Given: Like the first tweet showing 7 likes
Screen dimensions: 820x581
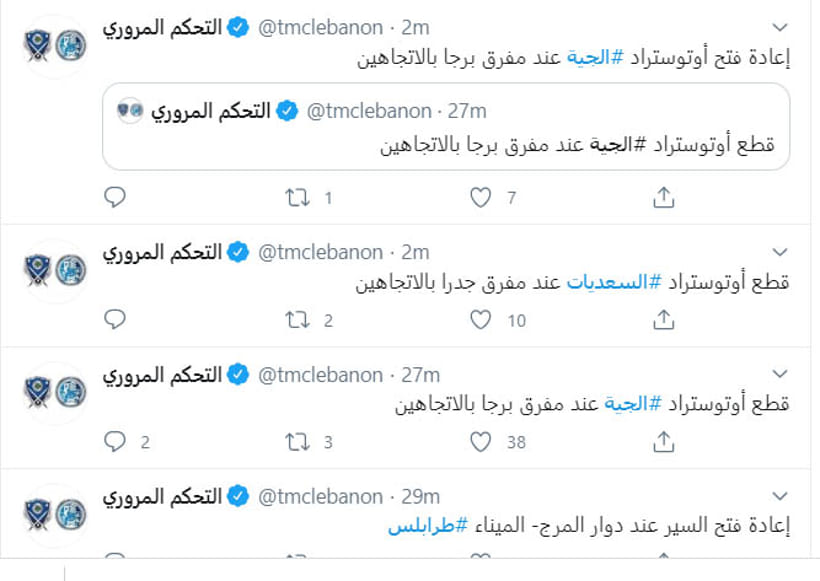Looking at the screenshot, I should 480,198.
